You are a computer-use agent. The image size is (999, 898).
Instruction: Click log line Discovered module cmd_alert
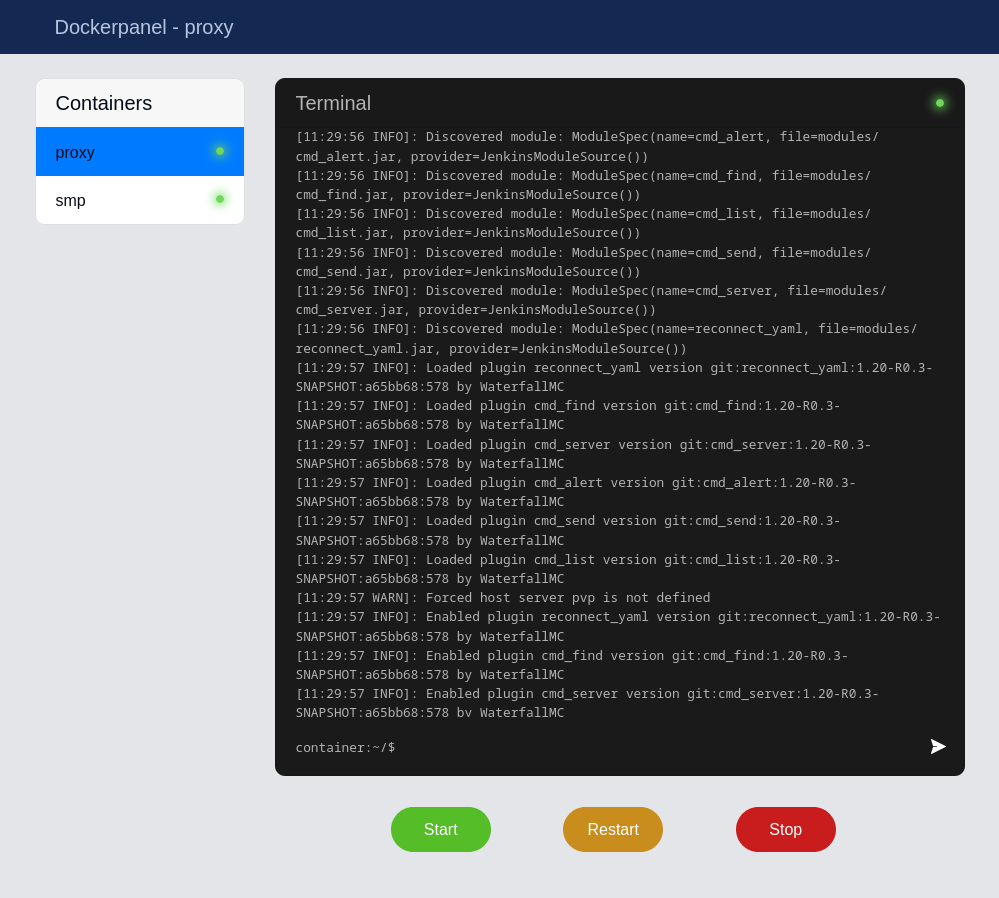coord(587,147)
